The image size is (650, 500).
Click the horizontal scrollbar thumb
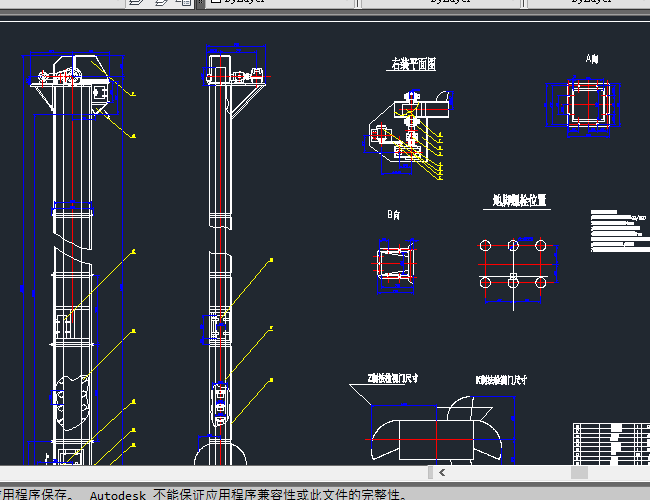(579, 473)
